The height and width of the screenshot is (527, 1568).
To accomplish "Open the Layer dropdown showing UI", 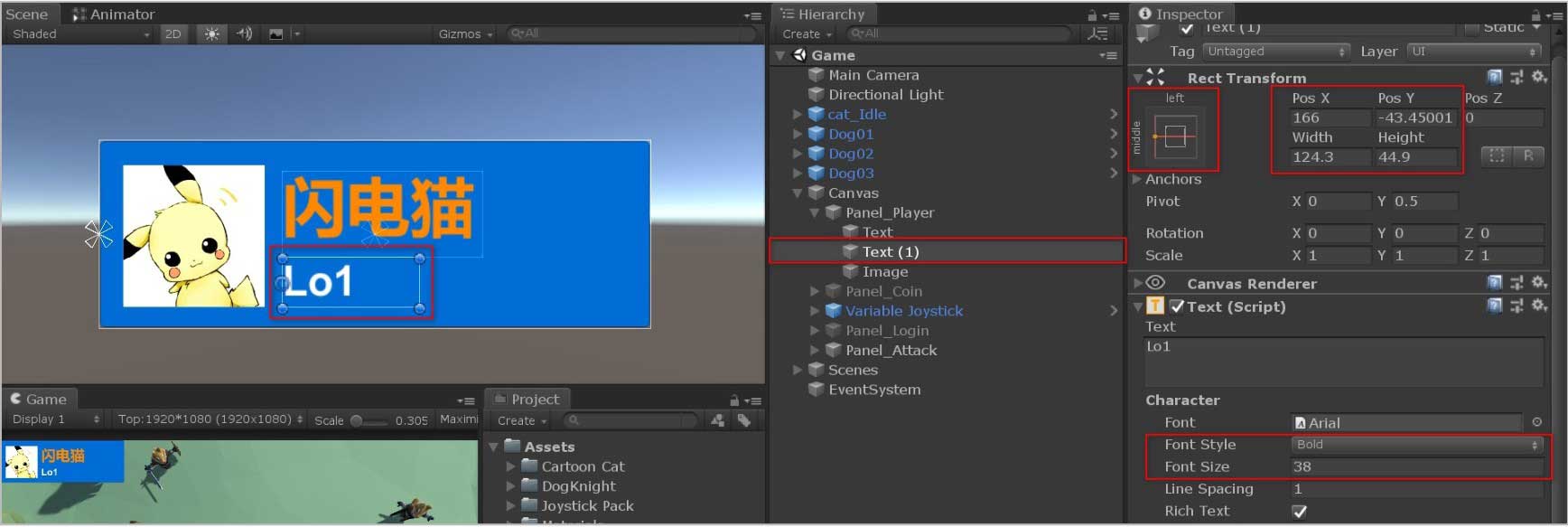I will pyautogui.click(x=1474, y=52).
